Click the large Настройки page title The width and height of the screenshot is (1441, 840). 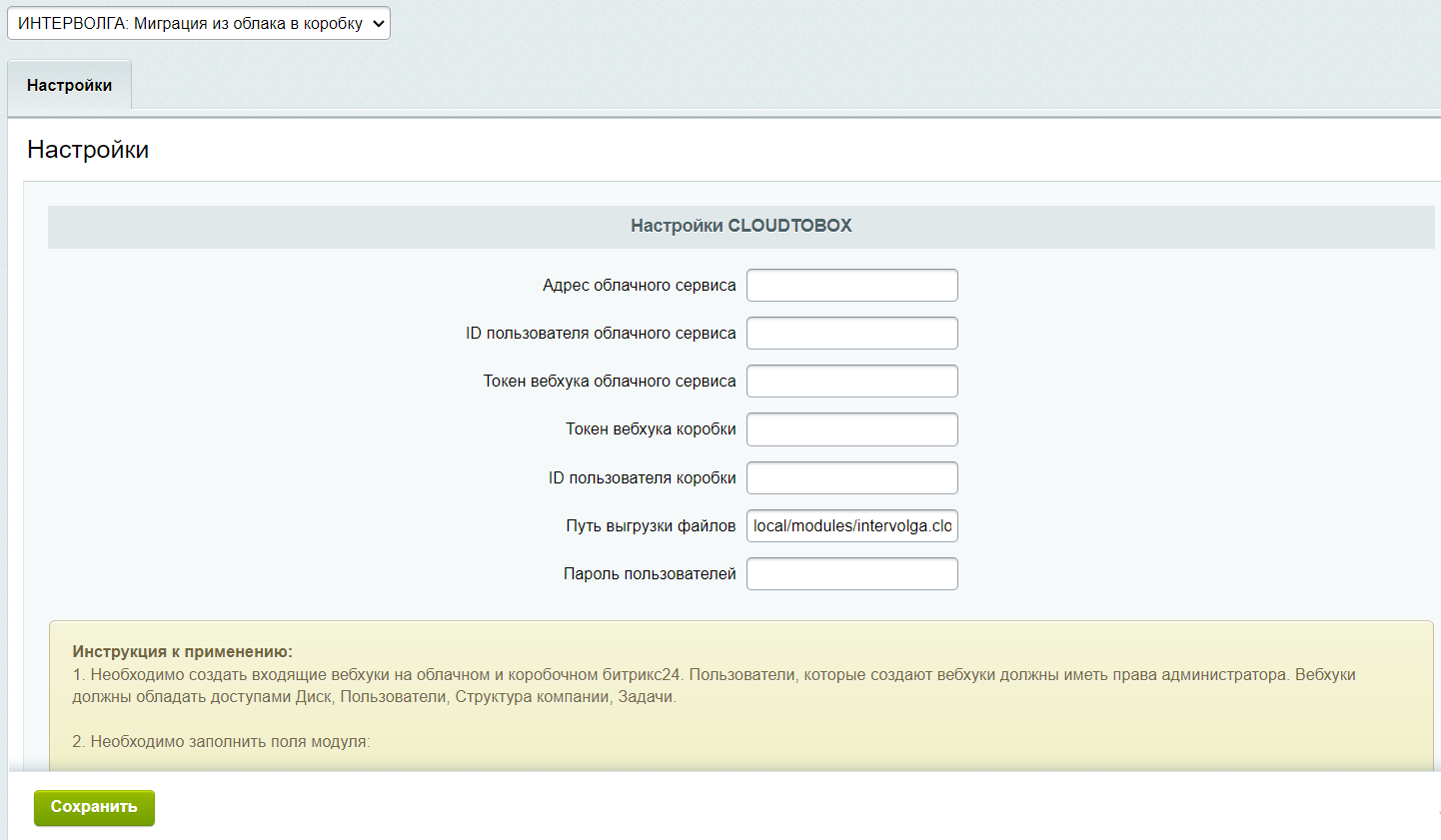click(88, 150)
